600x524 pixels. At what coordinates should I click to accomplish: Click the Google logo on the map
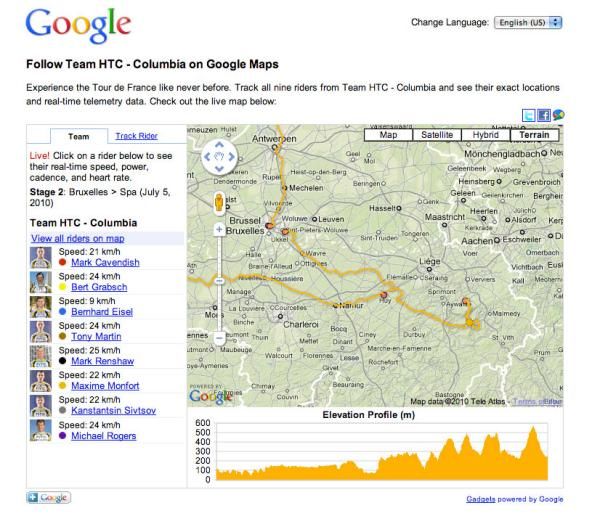(211, 396)
